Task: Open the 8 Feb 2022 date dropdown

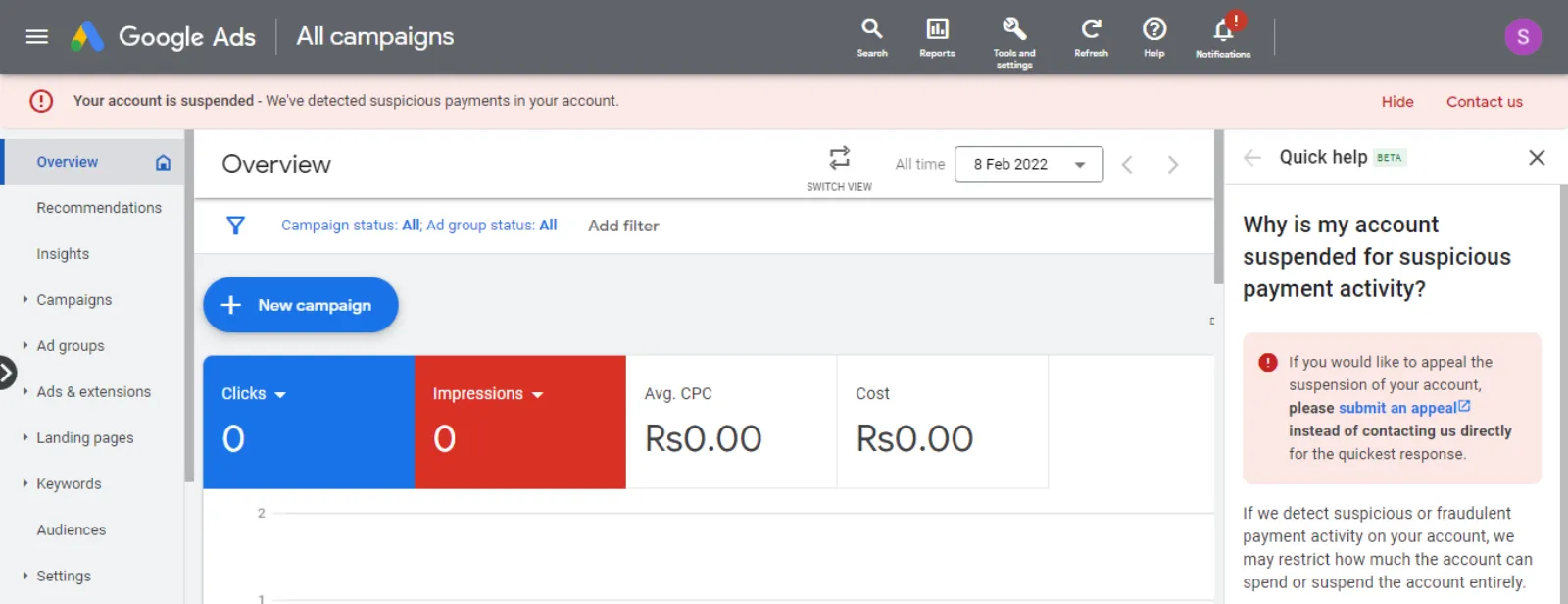Action: [1029, 165]
